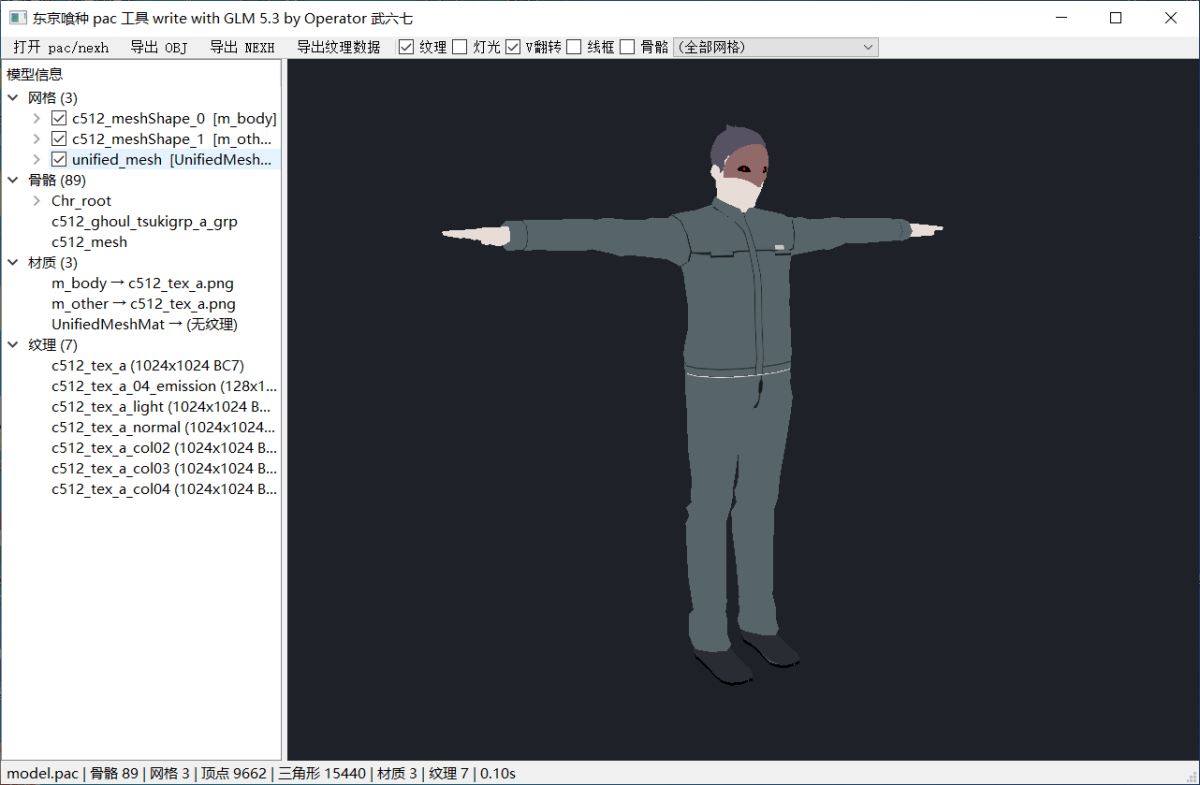Click 顶点 9662 in status bar

(x=234, y=773)
